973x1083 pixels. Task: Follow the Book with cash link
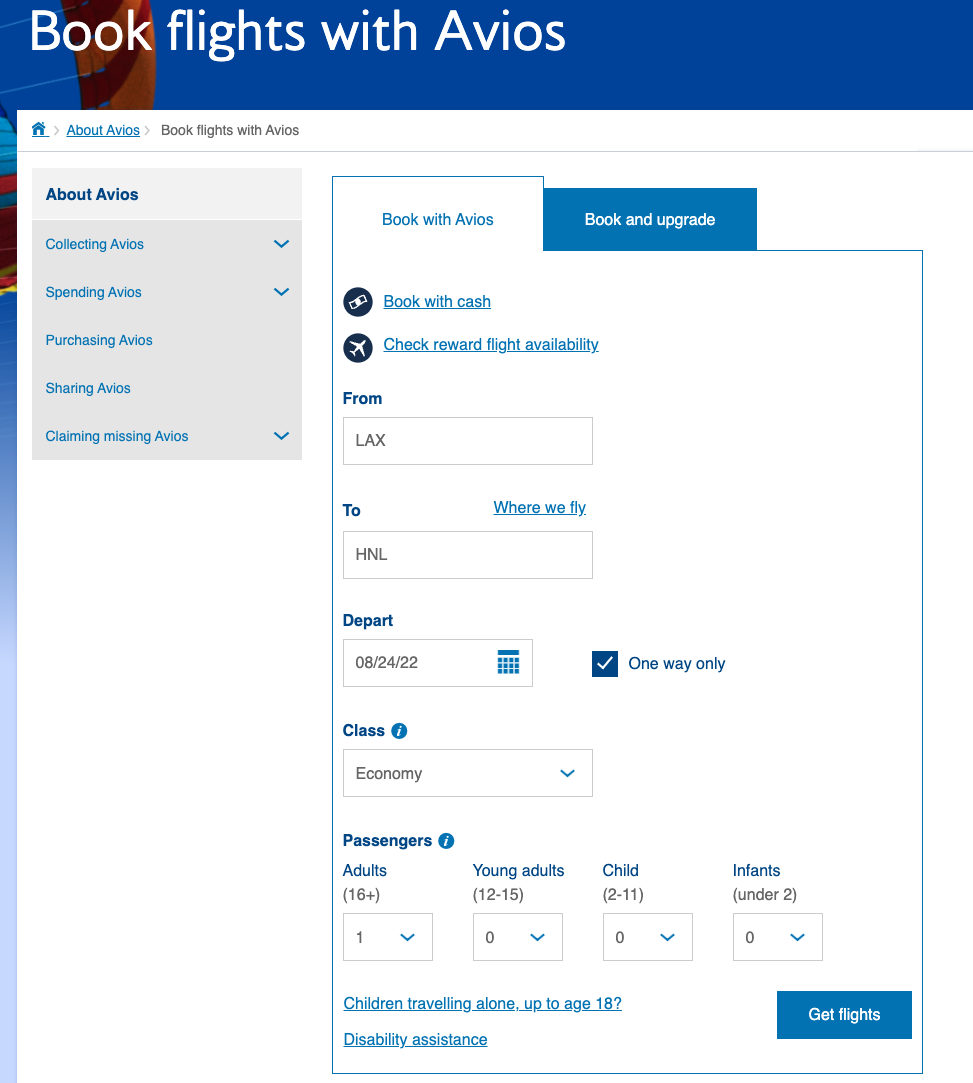pos(437,302)
